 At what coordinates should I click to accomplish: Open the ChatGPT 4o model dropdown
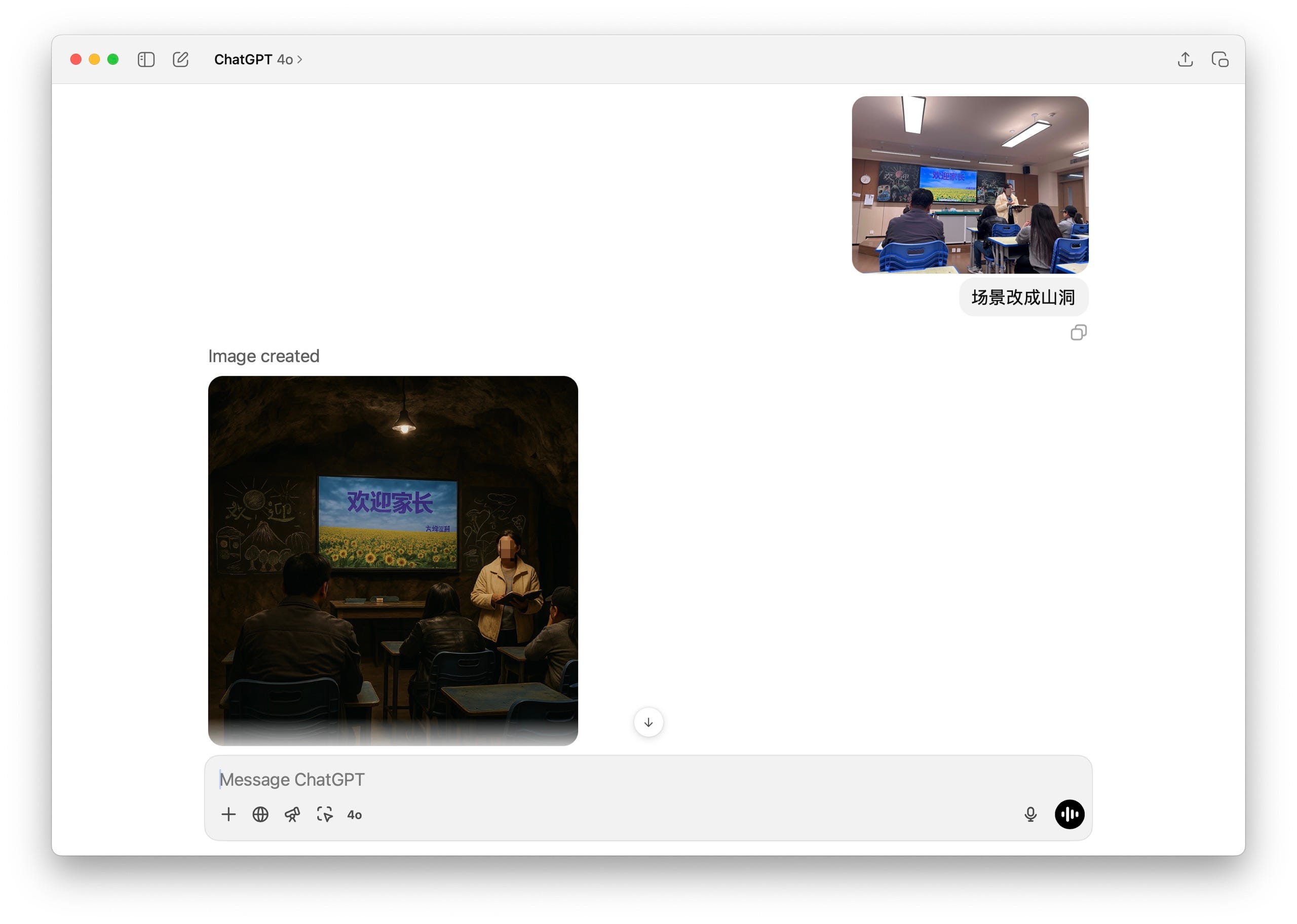[x=258, y=59]
